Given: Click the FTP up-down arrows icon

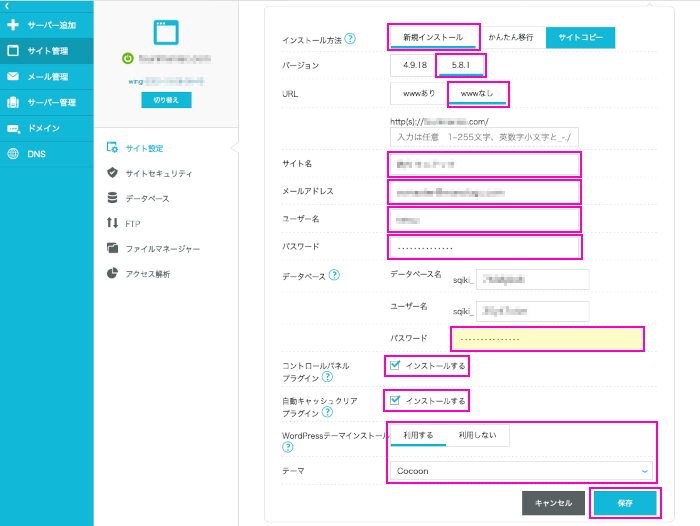Looking at the screenshot, I should 112,223.
